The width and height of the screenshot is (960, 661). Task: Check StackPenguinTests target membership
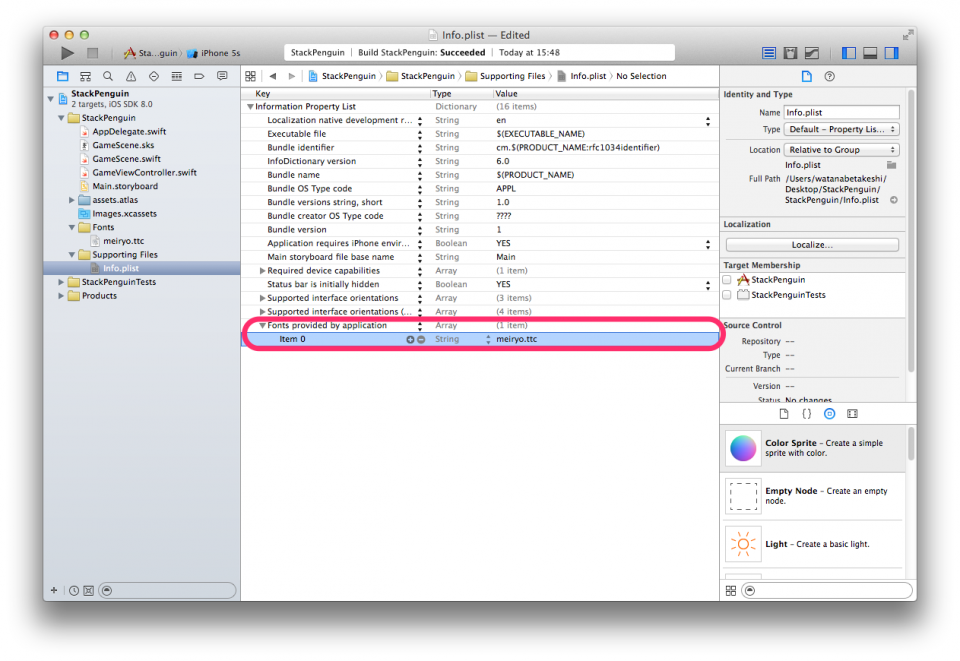(x=728, y=294)
